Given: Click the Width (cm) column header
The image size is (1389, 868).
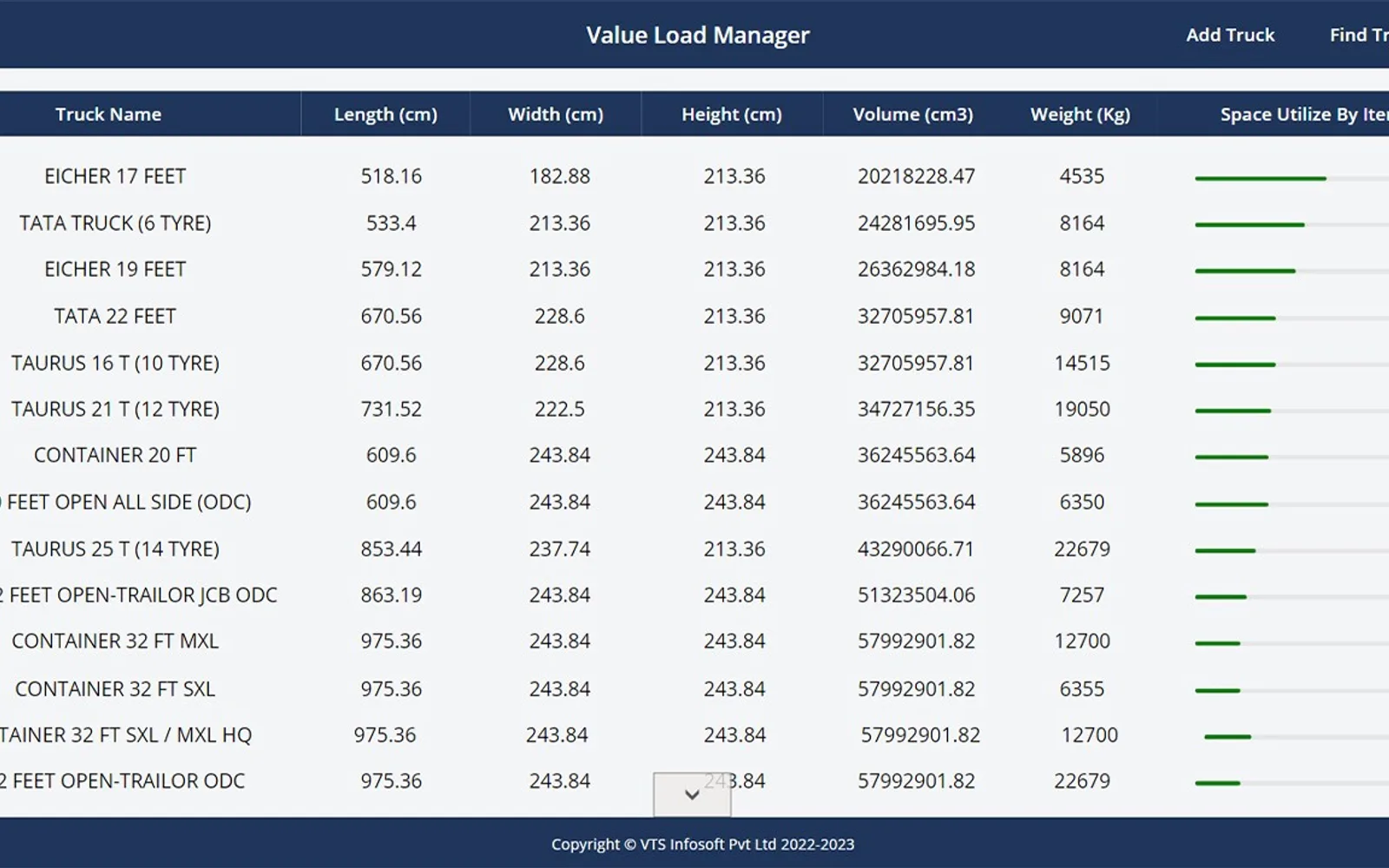Looking at the screenshot, I should click(556, 114).
